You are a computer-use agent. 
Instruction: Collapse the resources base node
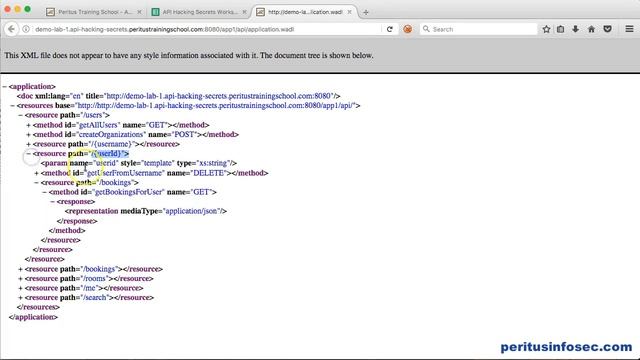click(x=13, y=106)
